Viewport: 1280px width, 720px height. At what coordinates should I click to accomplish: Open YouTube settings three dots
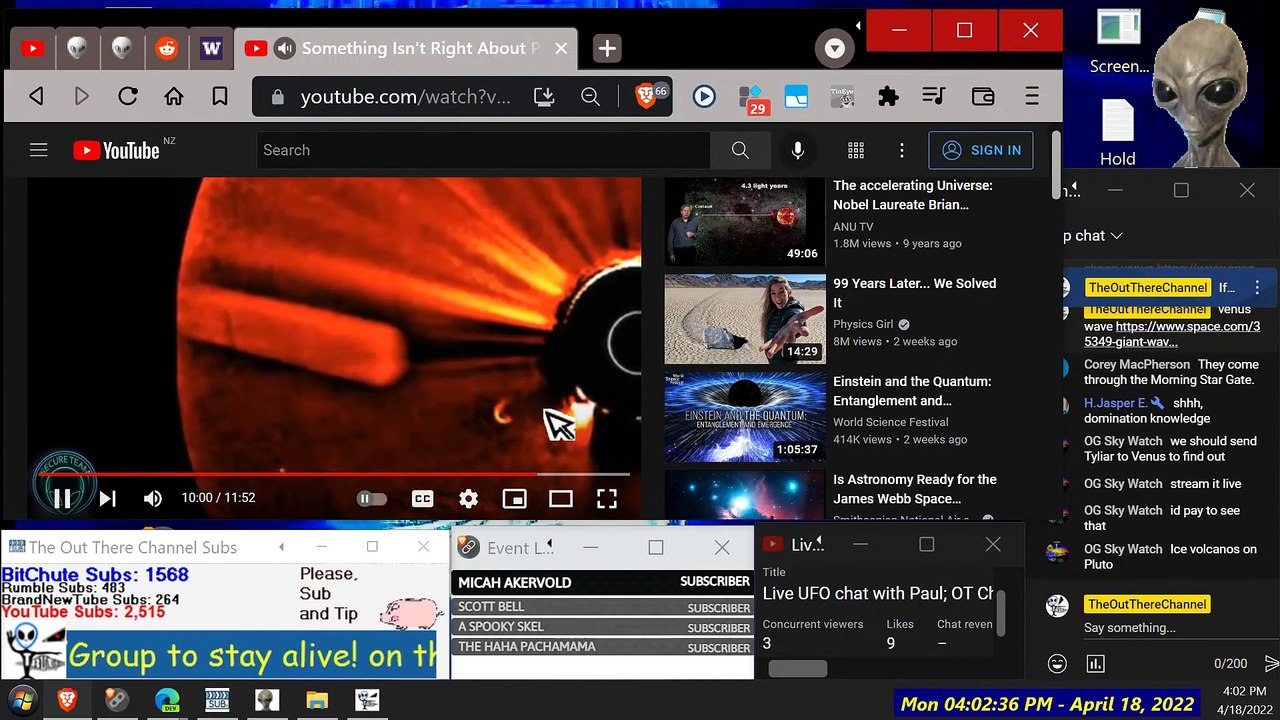pos(902,150)
